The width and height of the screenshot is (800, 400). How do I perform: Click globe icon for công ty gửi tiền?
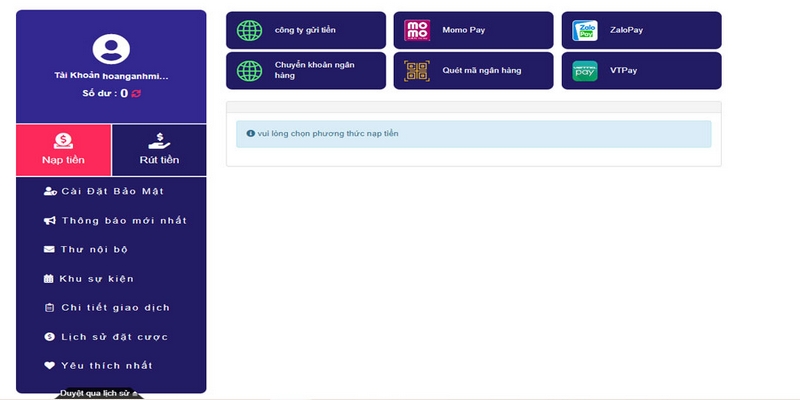249,30
